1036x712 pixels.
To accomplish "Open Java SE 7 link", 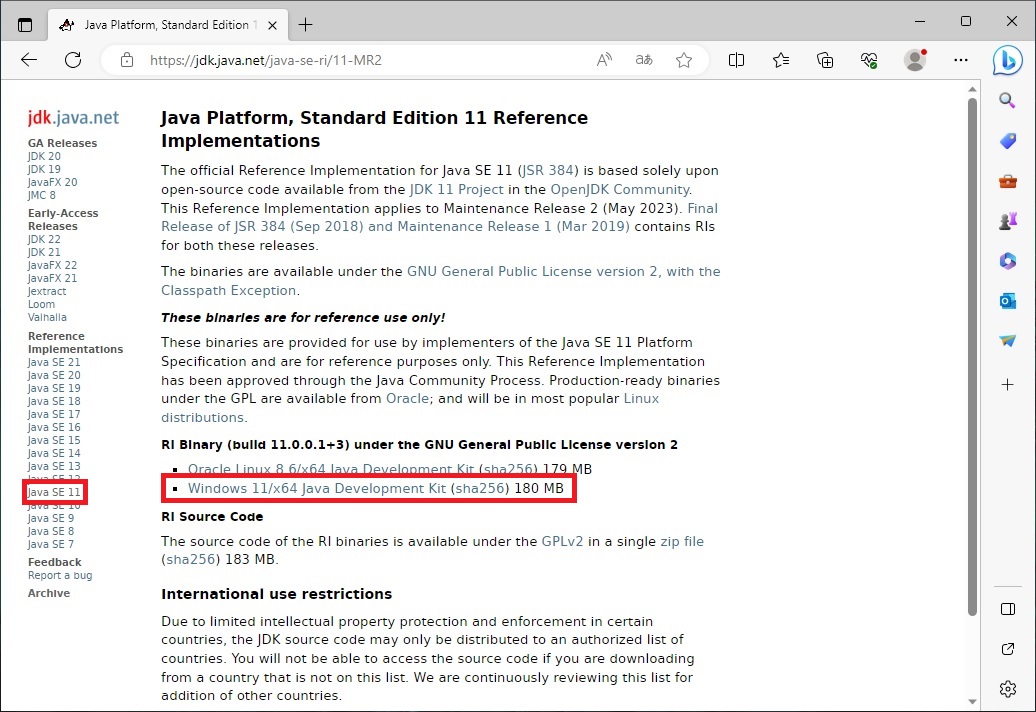I will pyautogui.click(x=51, y=544).
